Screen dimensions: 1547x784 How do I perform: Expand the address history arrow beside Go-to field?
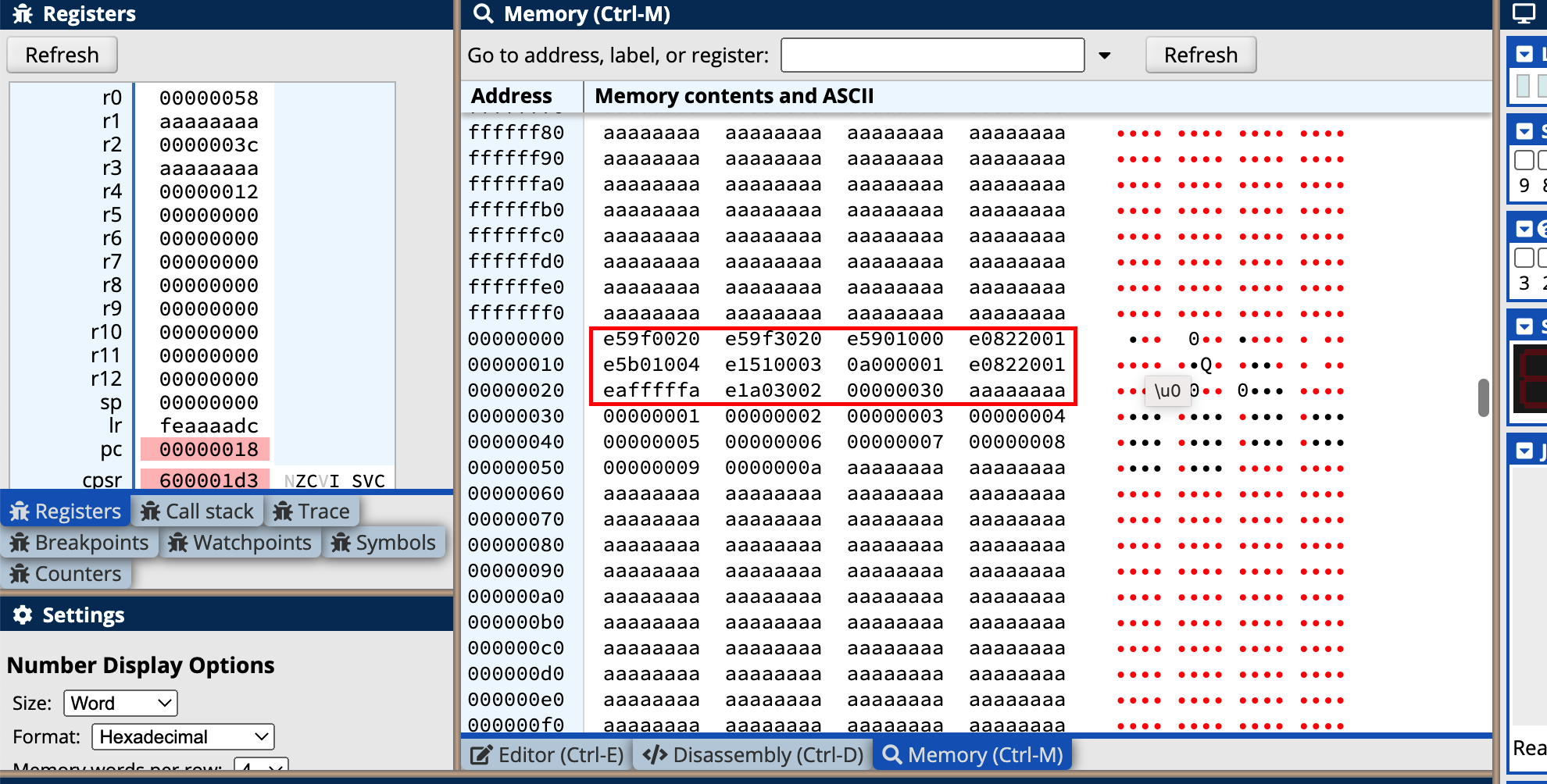[1105, 55]
